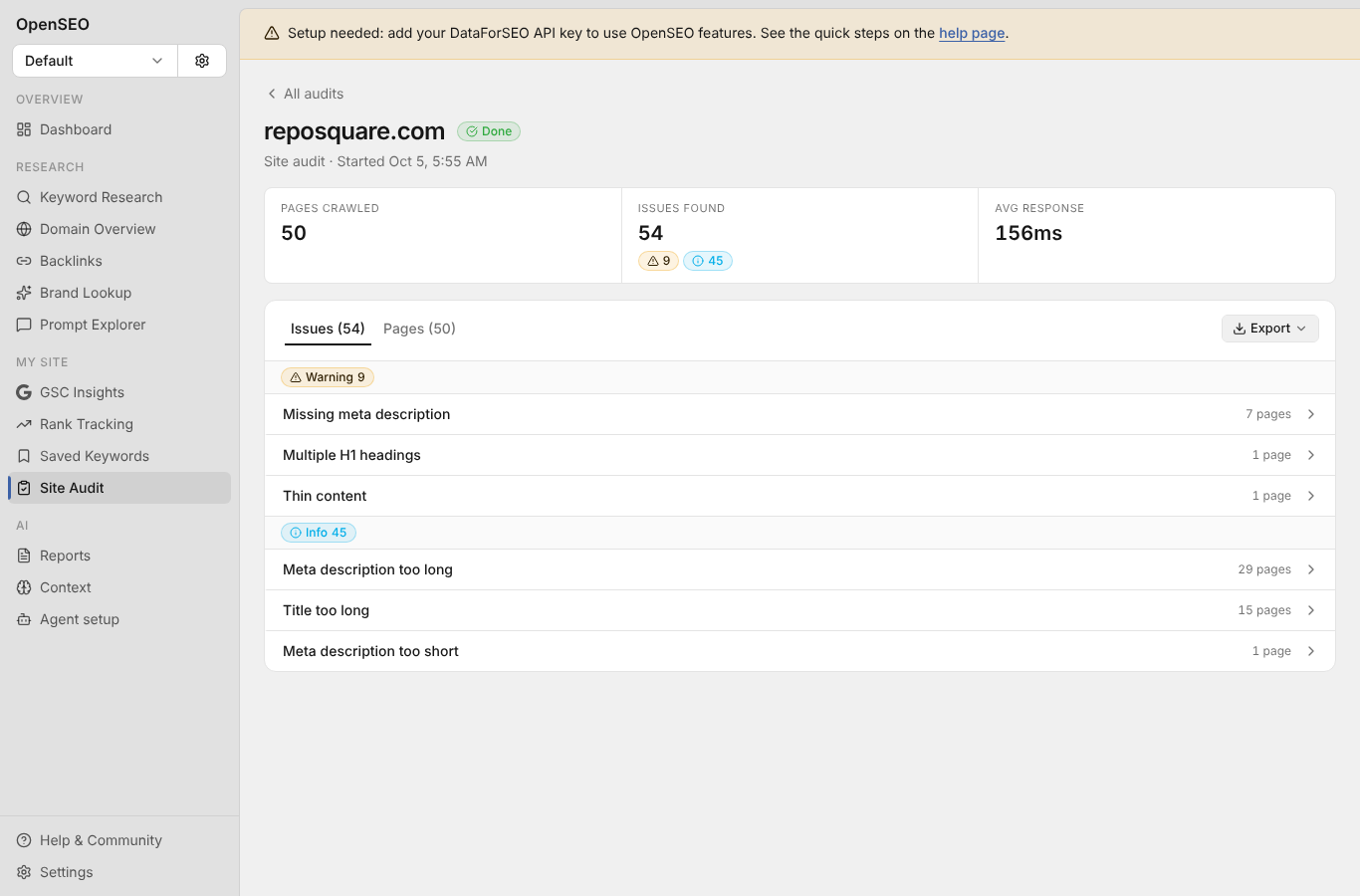
Task: Click the Site Audit clipboard icon
Action: pos(24,488)
